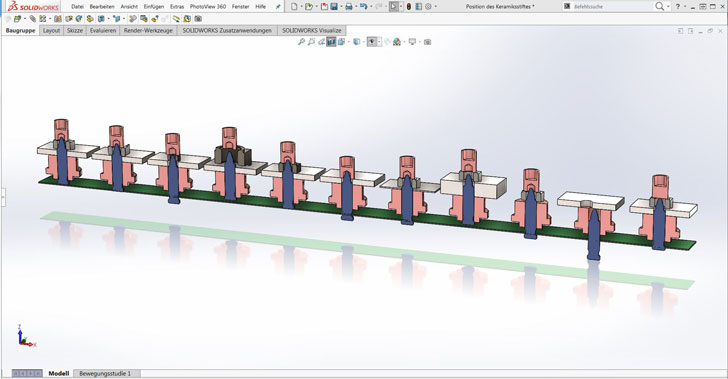
Task: Click the Undo arrow icon
Action: coord(364,7)
